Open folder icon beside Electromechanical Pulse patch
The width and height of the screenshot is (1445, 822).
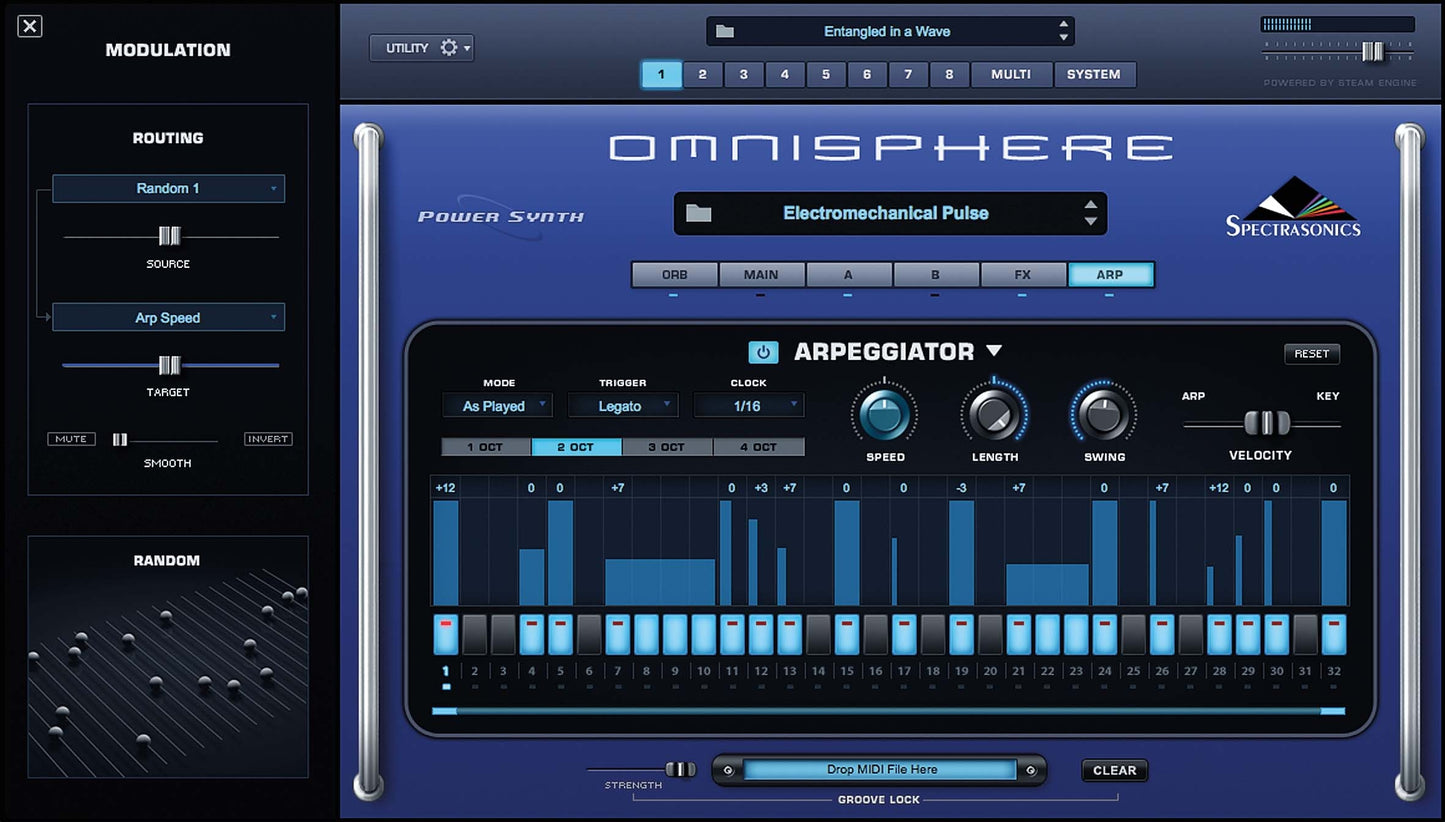[699, 213]
